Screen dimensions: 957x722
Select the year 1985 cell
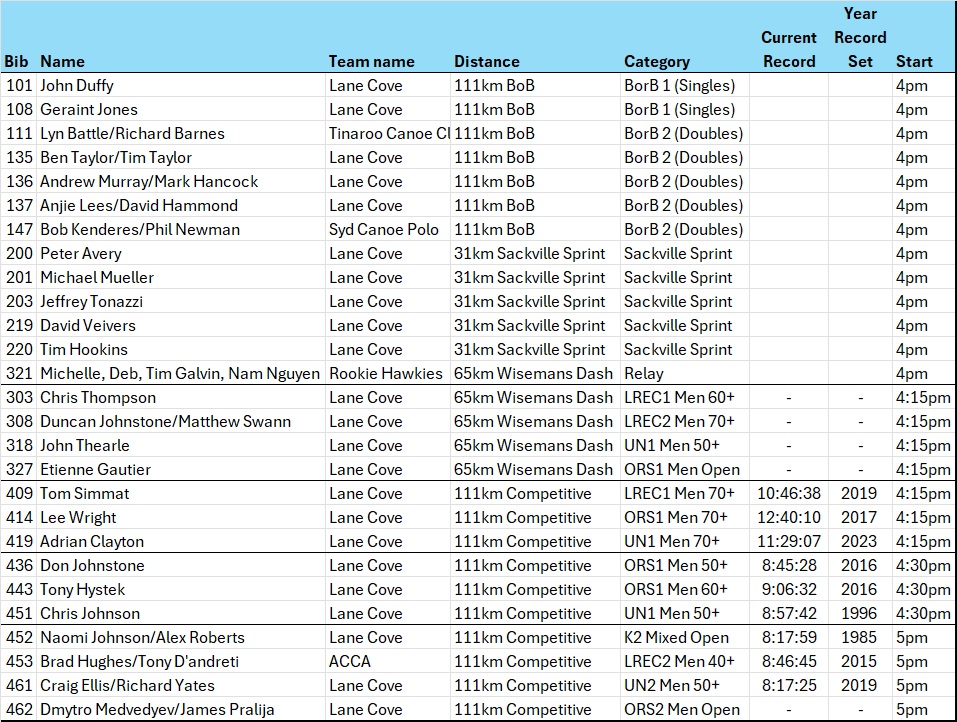[x=859, y=637]
